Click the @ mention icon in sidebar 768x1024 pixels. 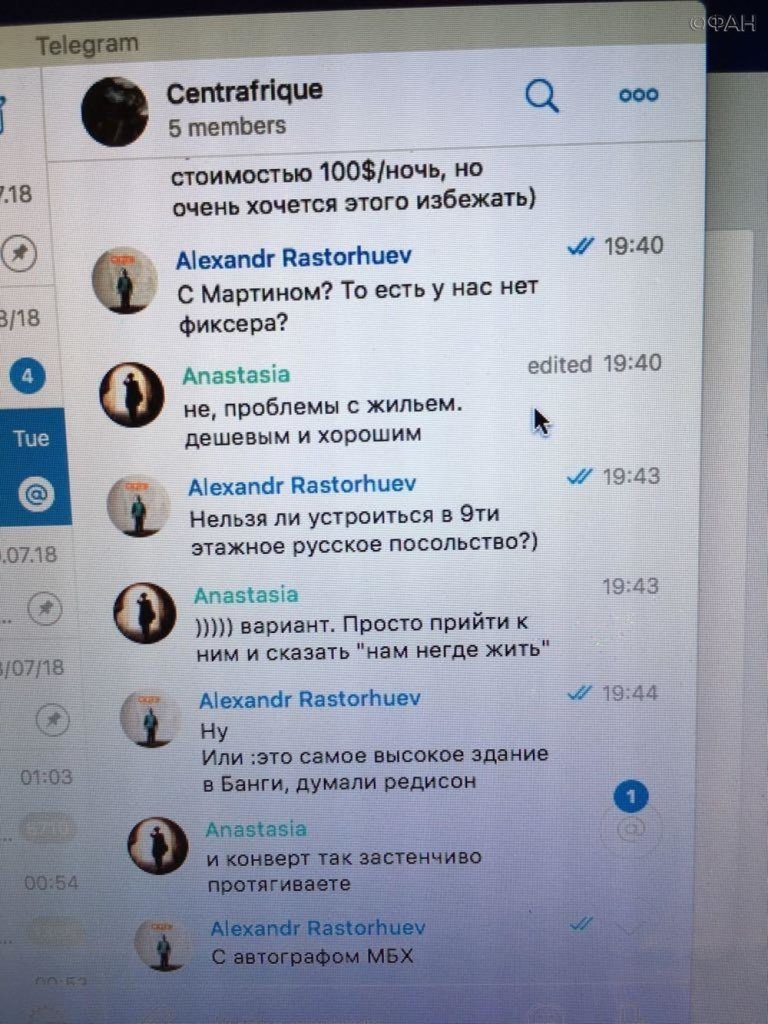35,495
